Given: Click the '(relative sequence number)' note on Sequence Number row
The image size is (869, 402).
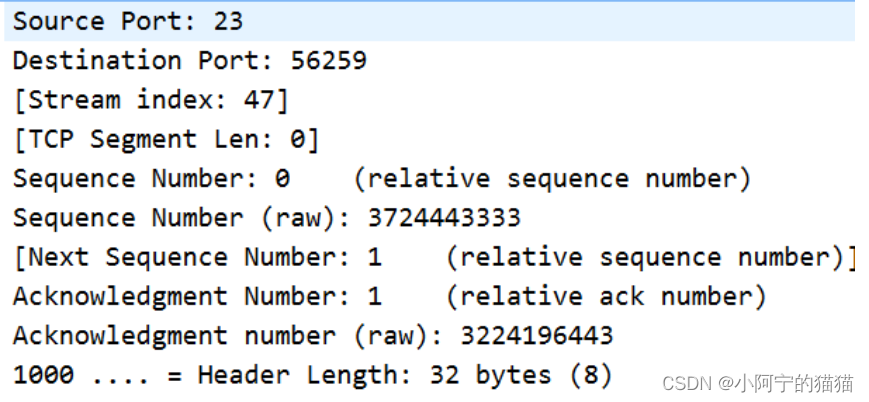Looking at the screenshot, I should point(552,179).
